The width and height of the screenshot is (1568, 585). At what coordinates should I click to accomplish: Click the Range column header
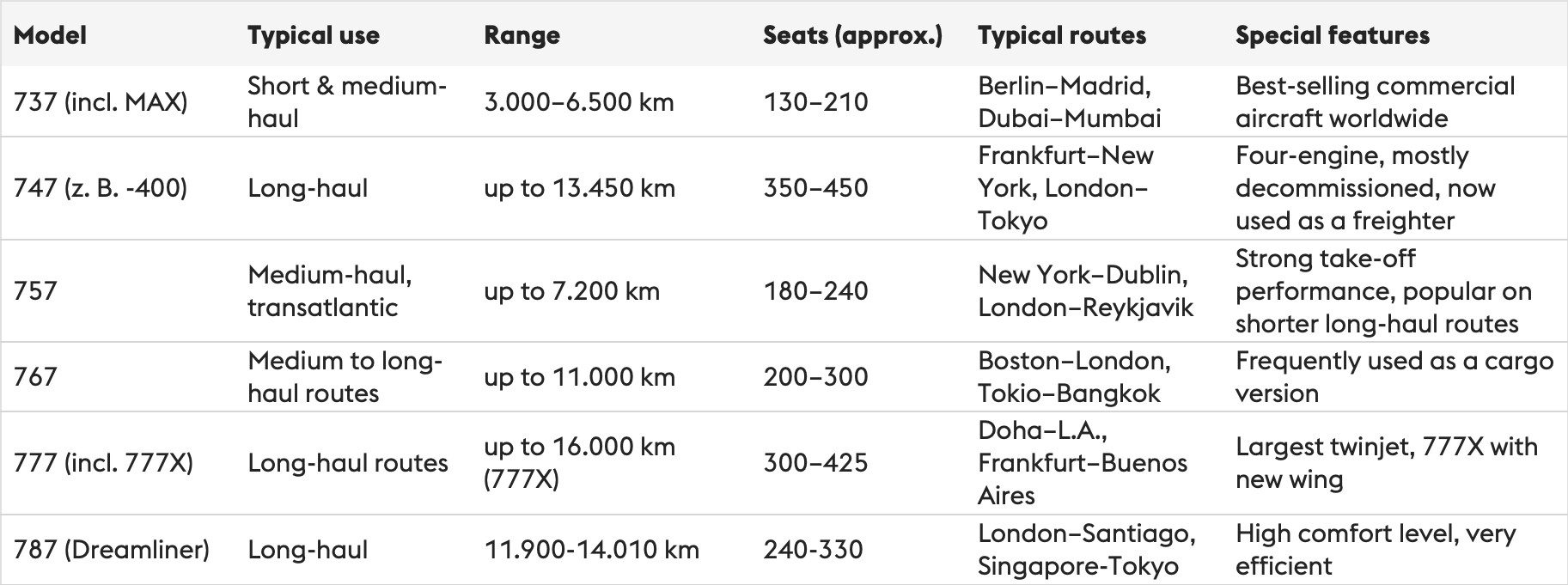coord(522,35)
